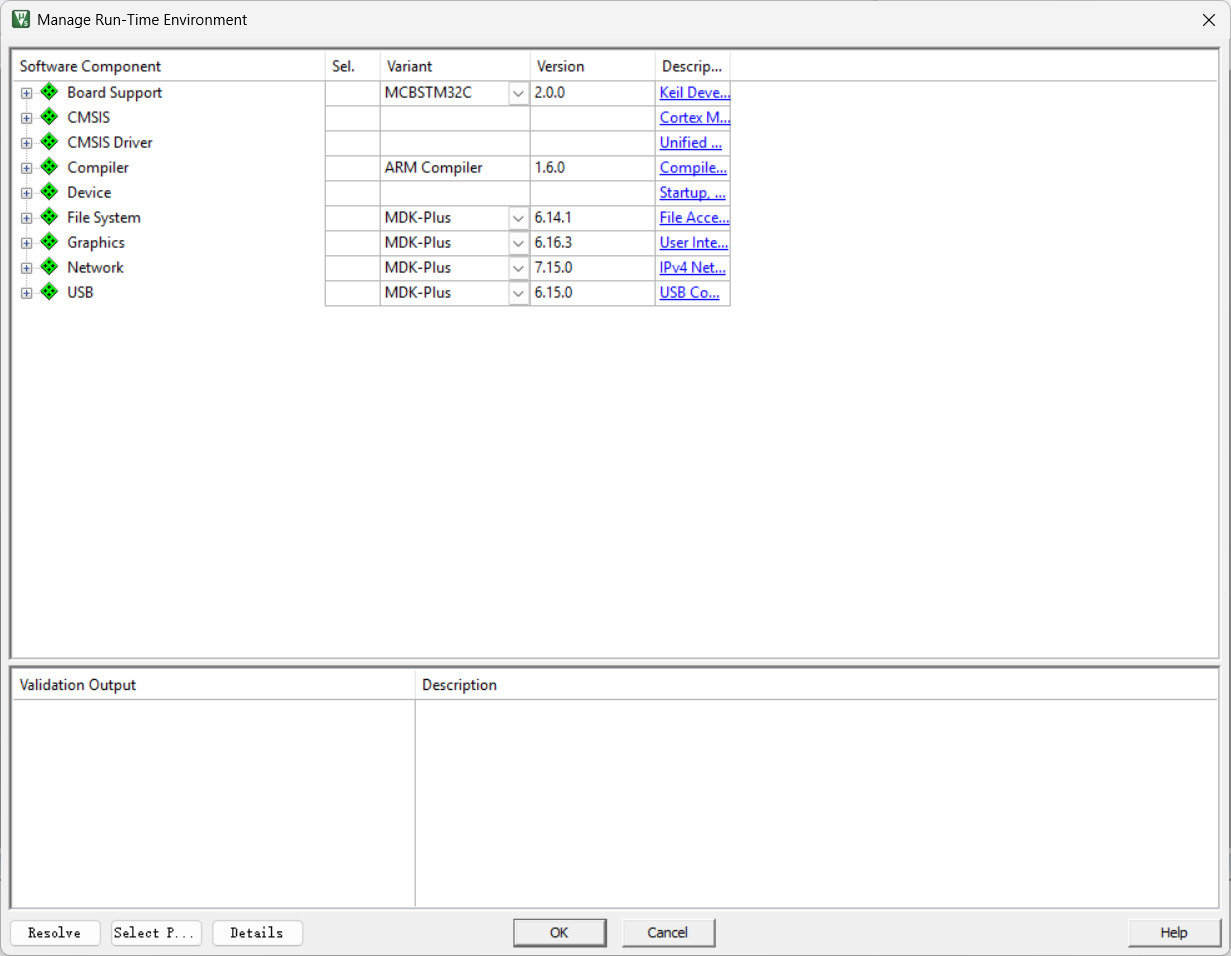Click version 1.6.0 cell

click(593, 167)
